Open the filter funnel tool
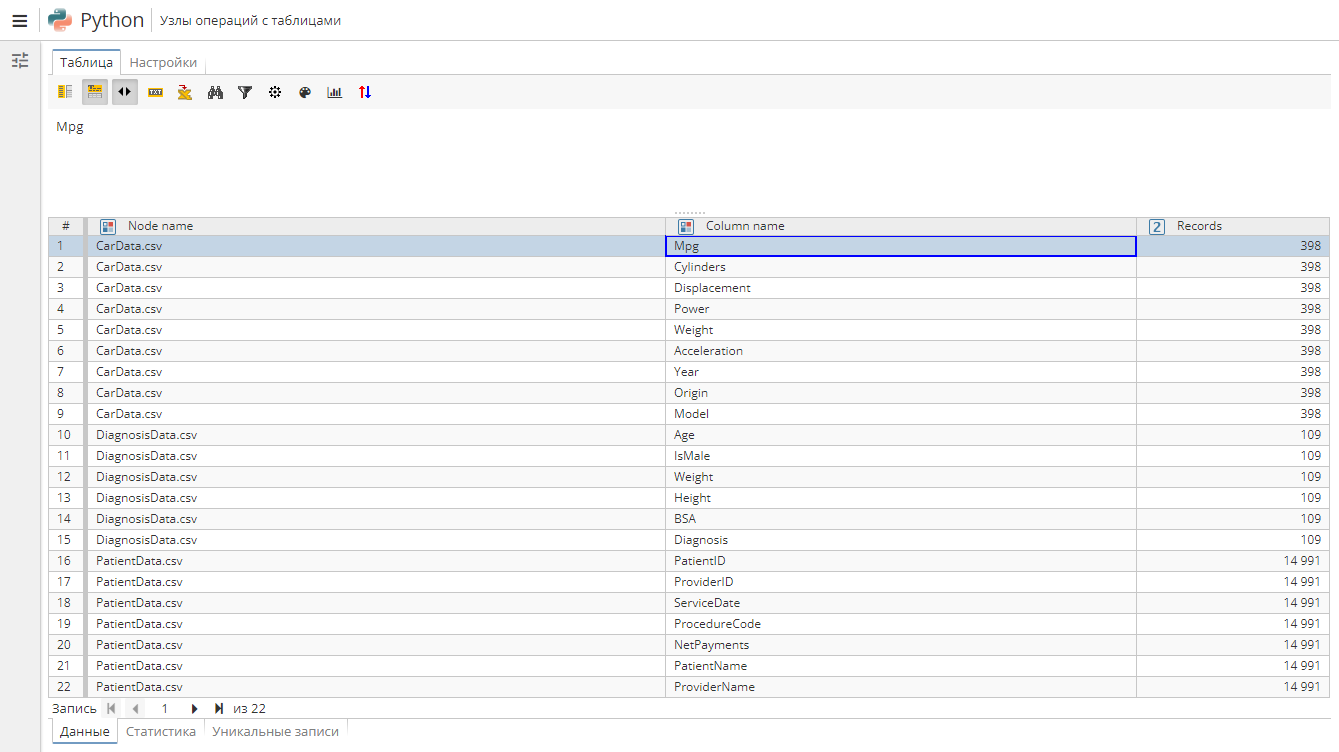 click(244, 92)
